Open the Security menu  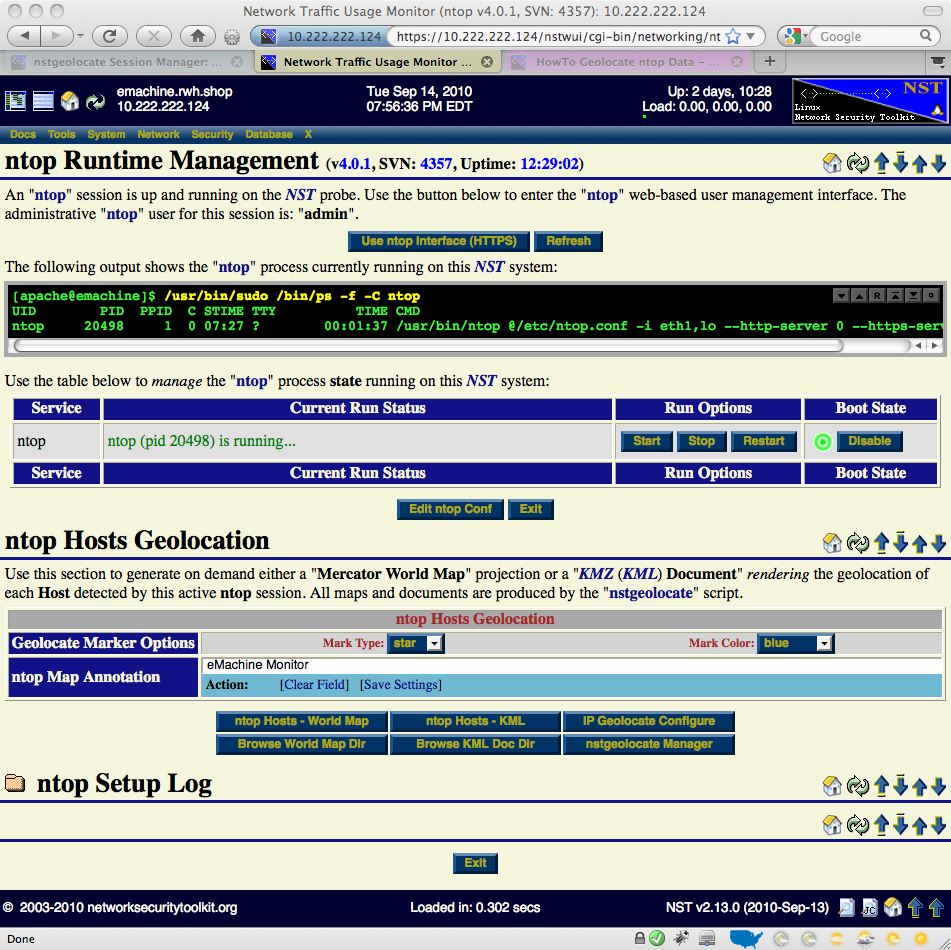coord(212,135)
